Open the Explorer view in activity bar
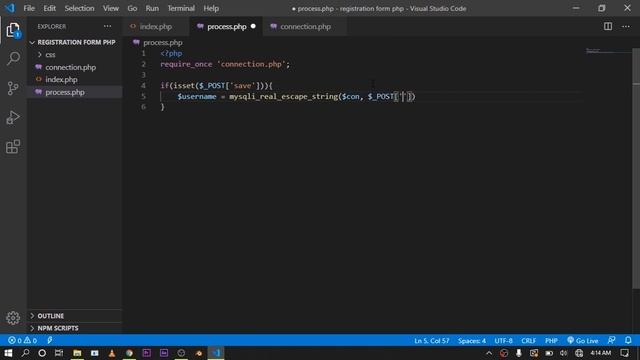This screenshot has height=360, width=640. [x=13, y=30]
